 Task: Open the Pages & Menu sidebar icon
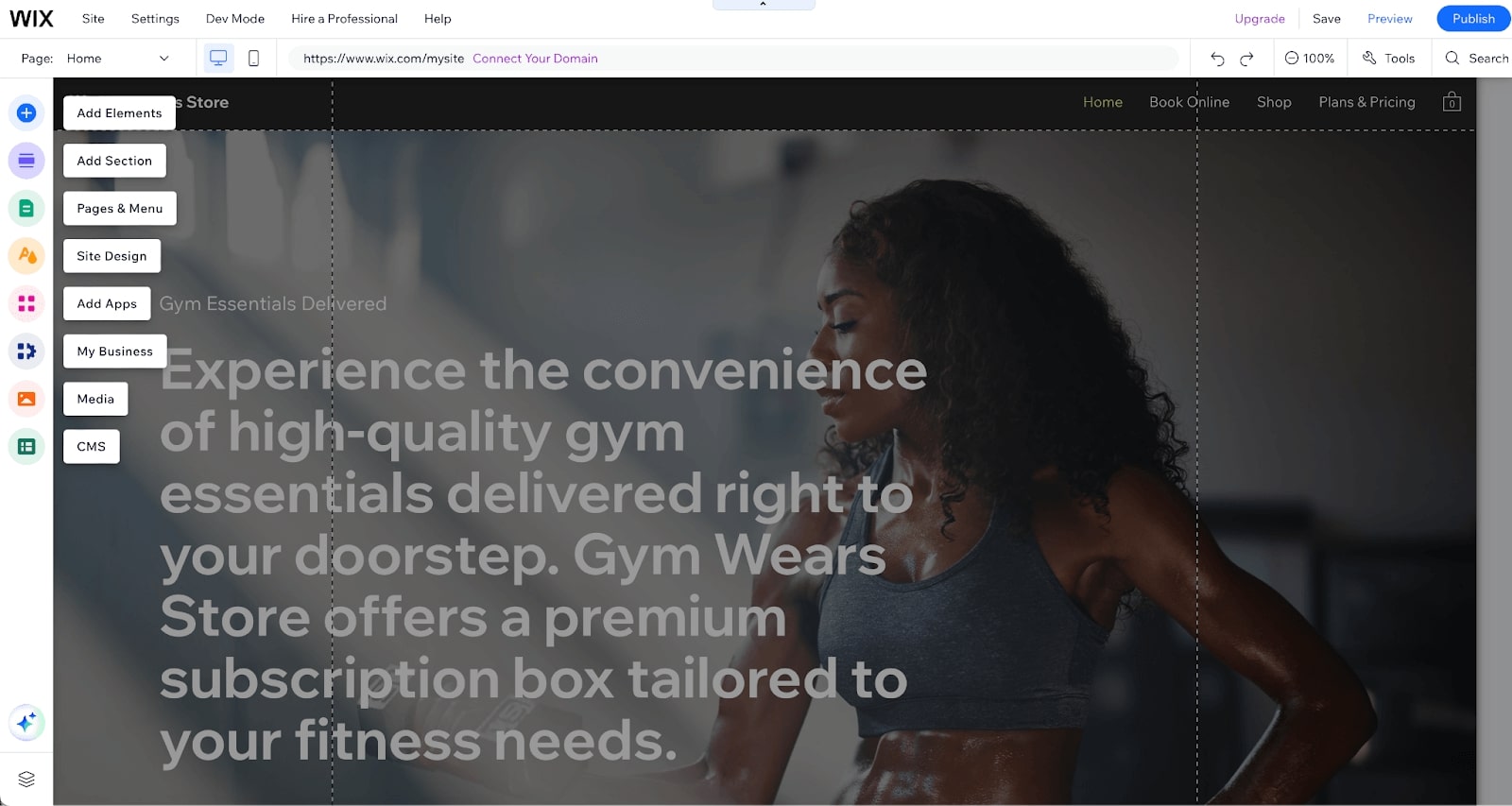coord(26,208)
